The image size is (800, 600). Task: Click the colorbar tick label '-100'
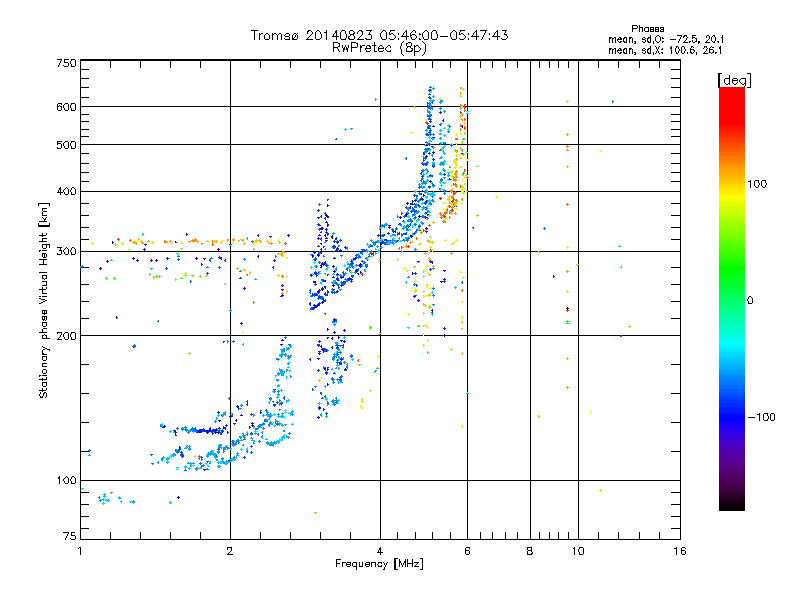762,417
